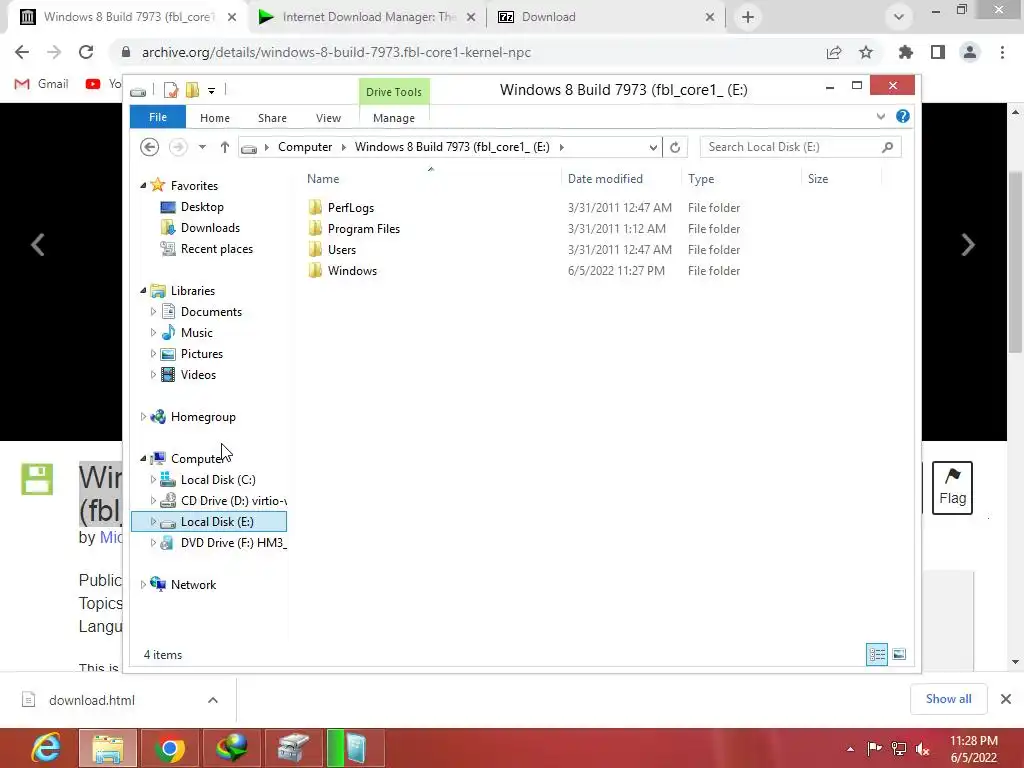Open Explorer Help question mark icon
The height and width of the screenshot is (768, 1024).
(903, 116)
